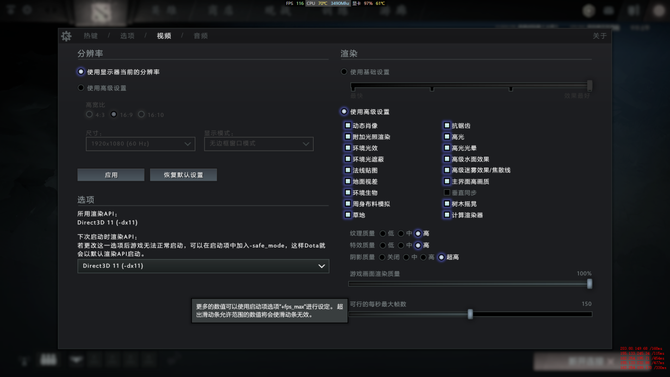Click the 恢复默认设置 restore defaults button
Image resolution: width=670 pixels, height=377 pixels.
point(183,175)
